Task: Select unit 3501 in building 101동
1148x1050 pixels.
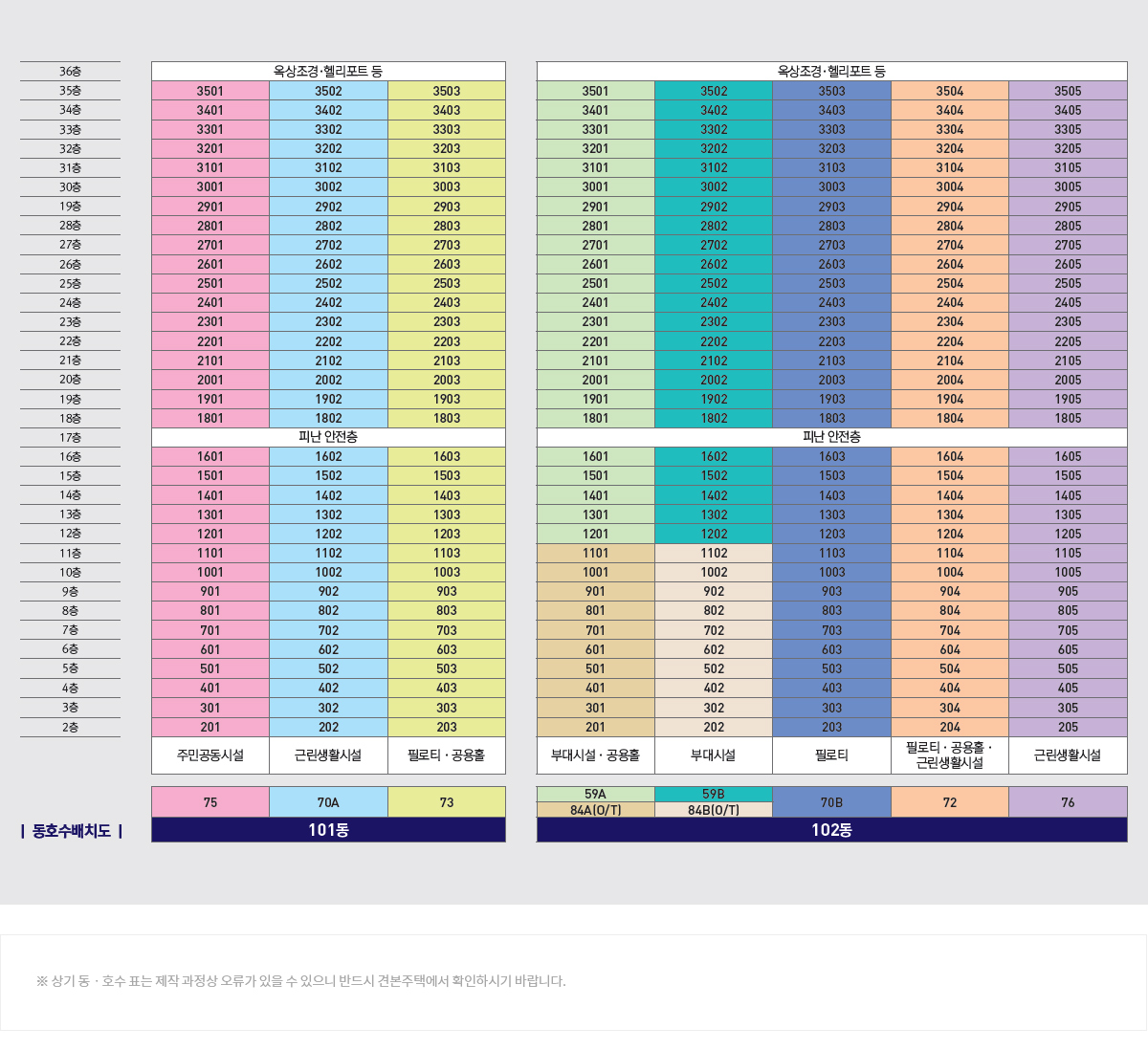Action: [210, 90]
